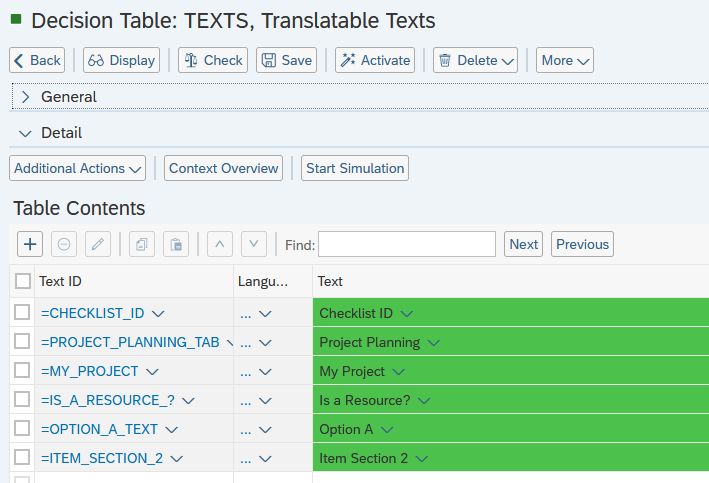The height and width of the screenshot is (483, 709).
Task: Collapse the Detail section
Action: coord(26,133)
